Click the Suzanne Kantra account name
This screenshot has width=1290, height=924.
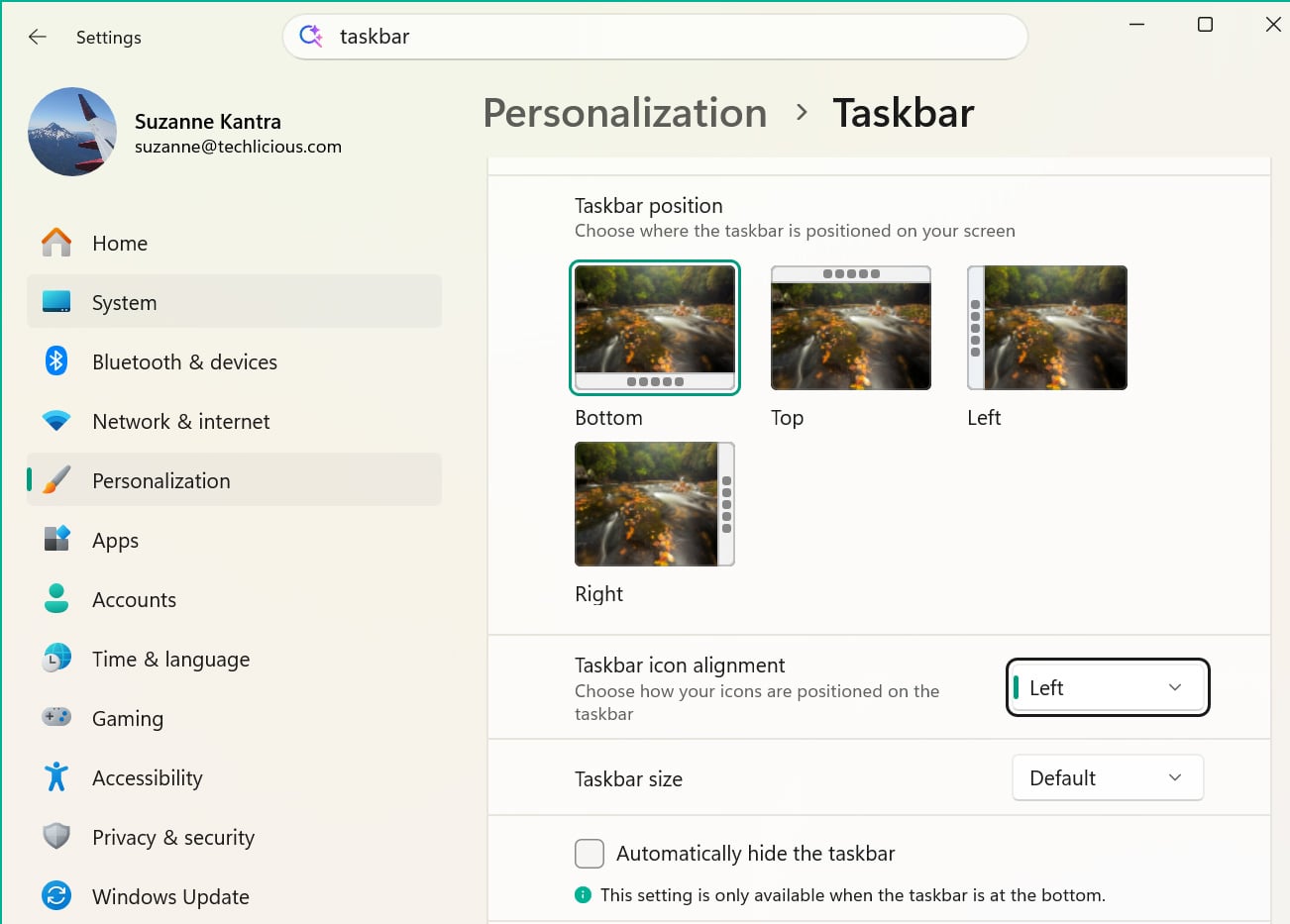click(208, 121)
